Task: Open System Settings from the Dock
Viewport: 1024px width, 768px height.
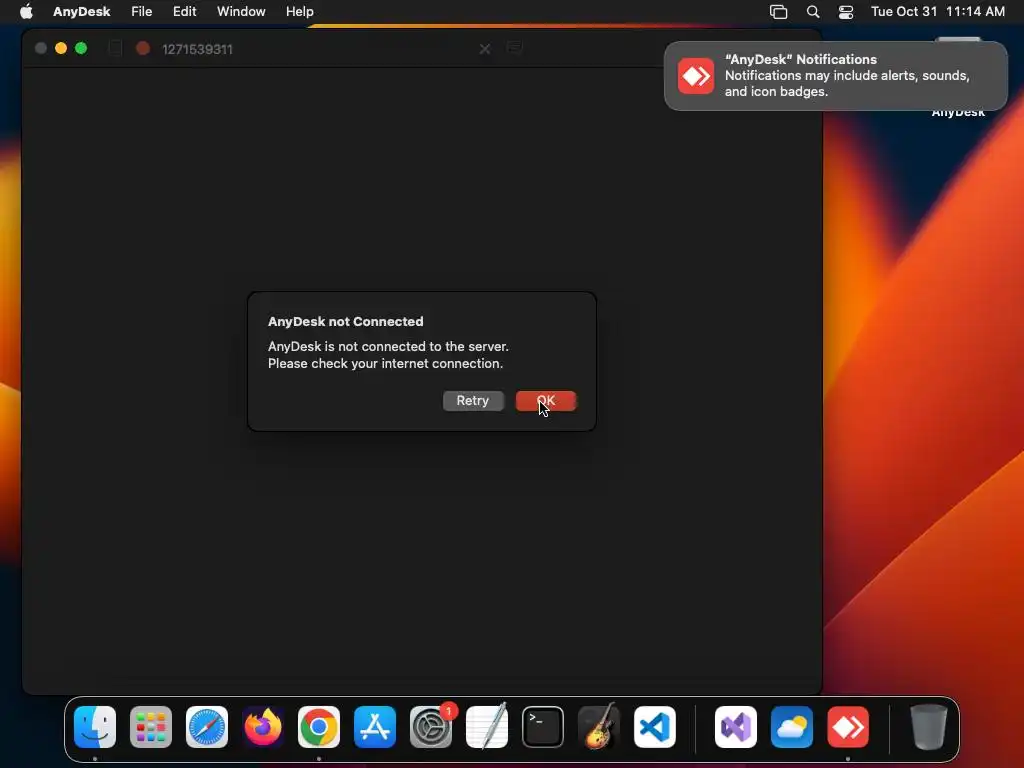Action: pyautogui.click(x=431, y=727)
